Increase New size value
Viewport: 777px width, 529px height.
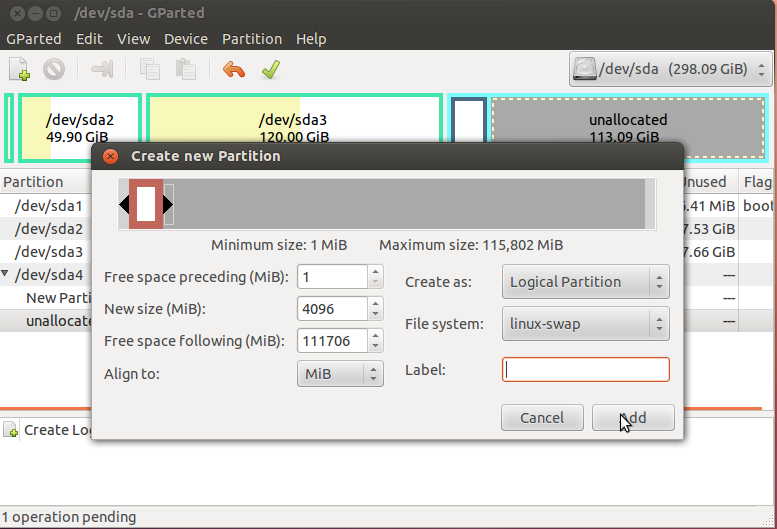[375, 303]
